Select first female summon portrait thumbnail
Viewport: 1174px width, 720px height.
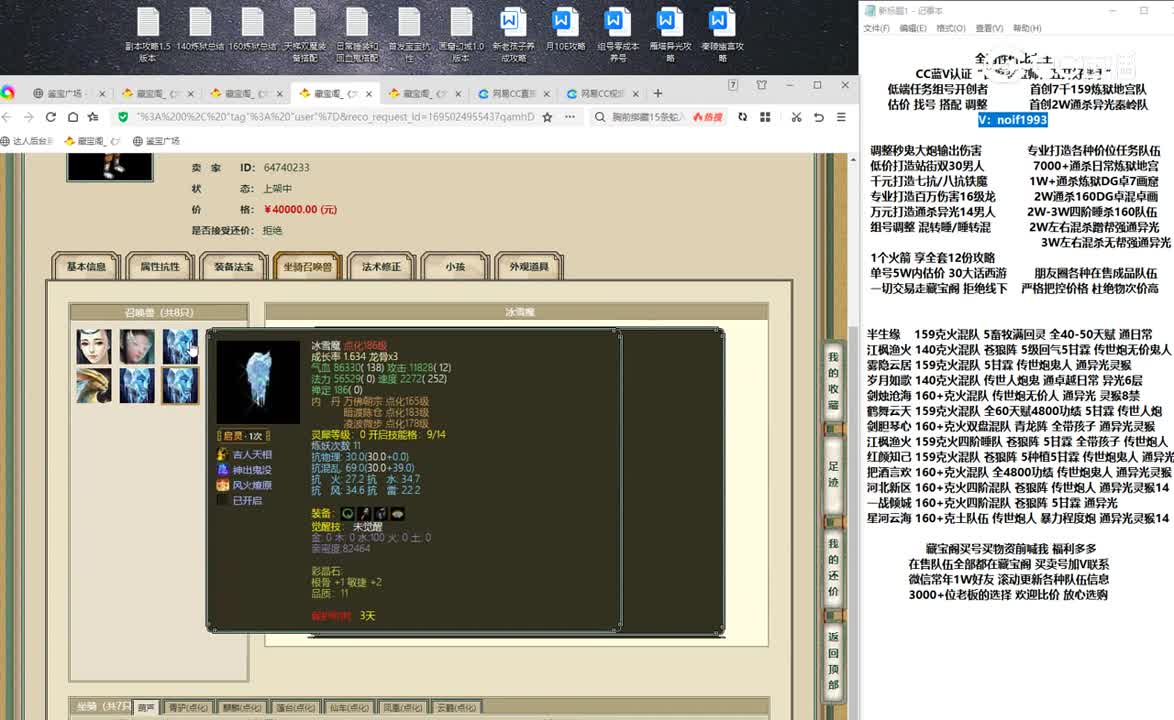(x=94, y=347)
